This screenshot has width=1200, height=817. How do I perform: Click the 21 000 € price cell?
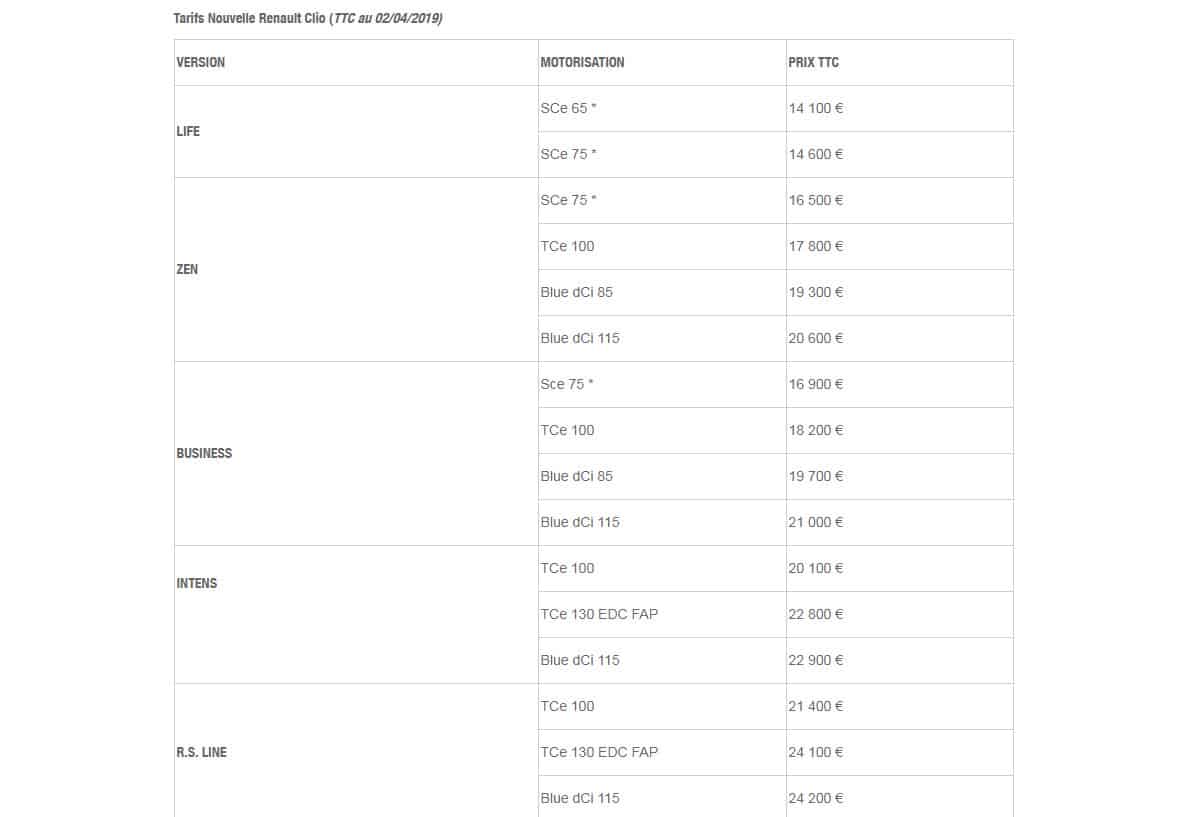pyautogui.click(x=899, y=522)
